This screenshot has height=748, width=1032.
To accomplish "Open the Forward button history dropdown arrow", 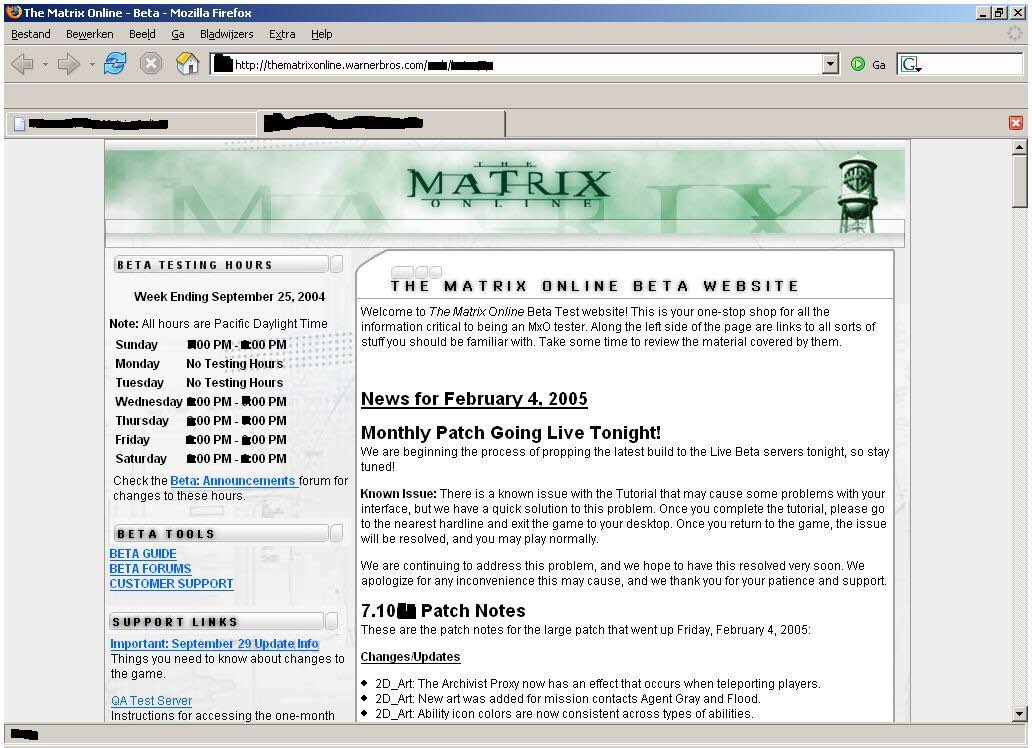I will coord(92,65).
